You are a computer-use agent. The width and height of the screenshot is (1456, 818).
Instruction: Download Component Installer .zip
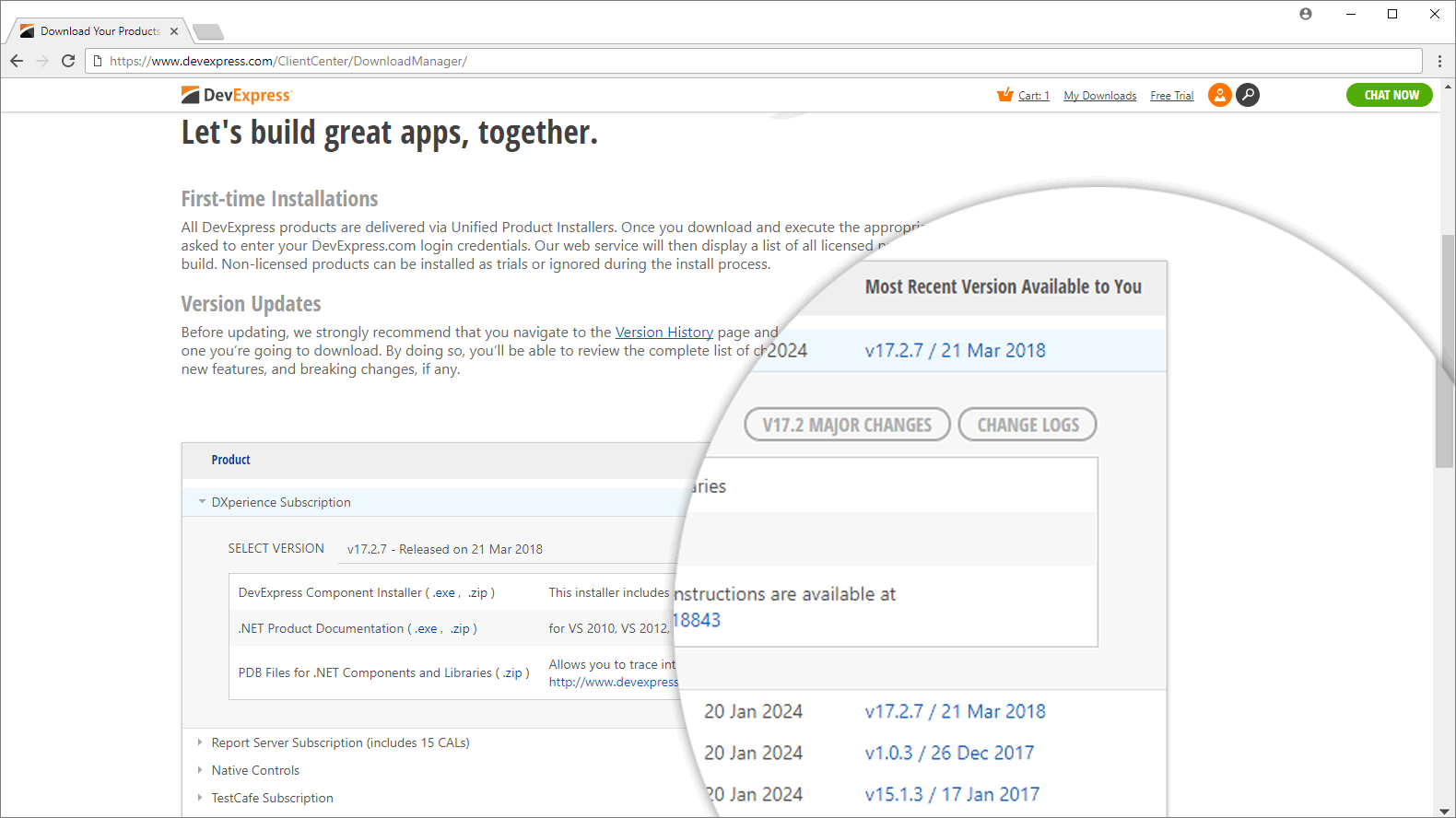click(x=477, y=593)
